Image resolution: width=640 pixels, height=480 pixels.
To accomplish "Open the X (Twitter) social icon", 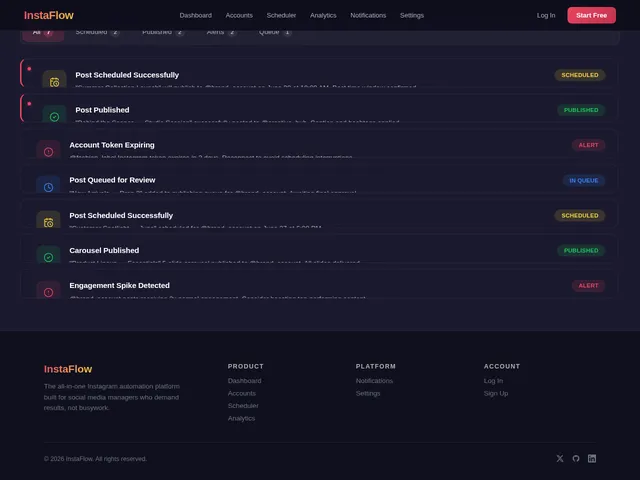I will [560, 458].
